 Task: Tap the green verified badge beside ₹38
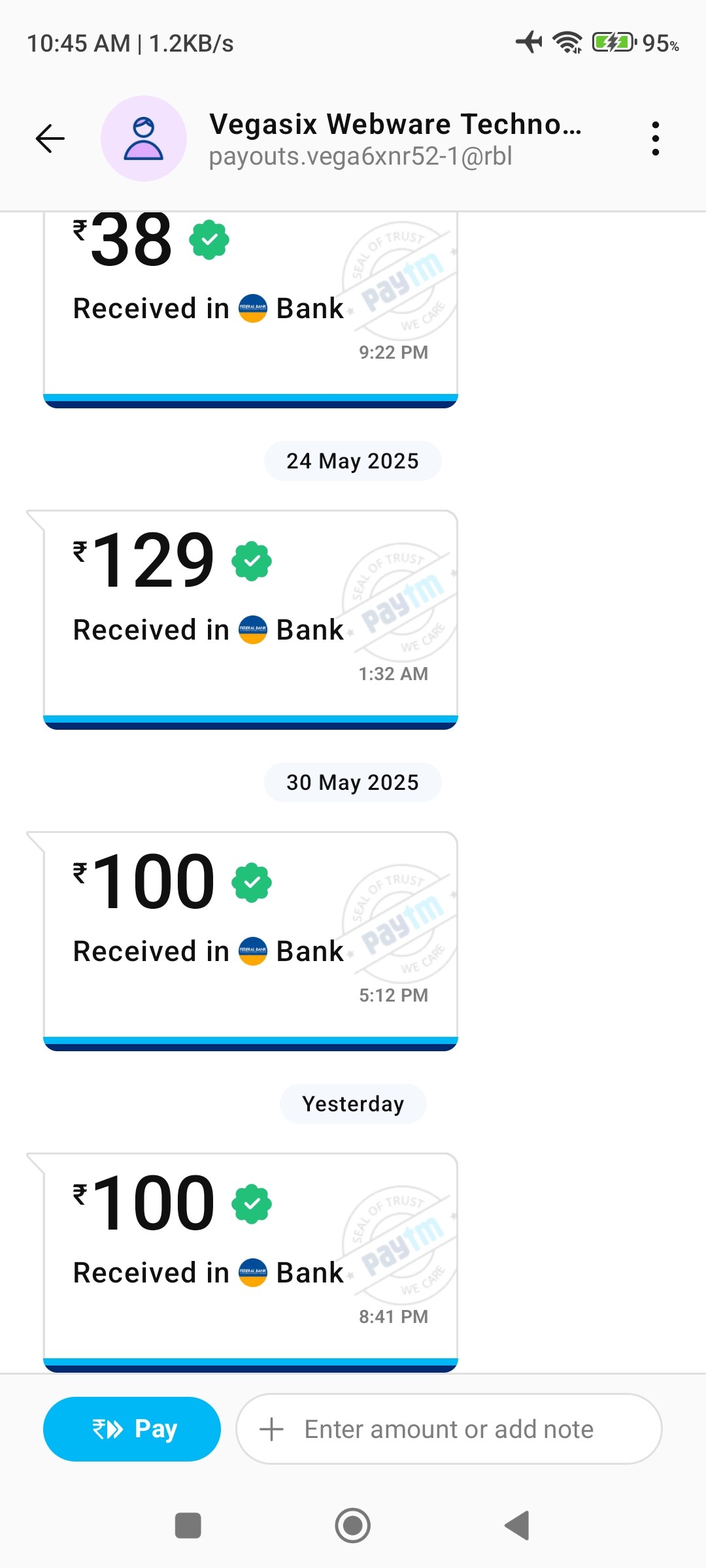coord(209,240)
